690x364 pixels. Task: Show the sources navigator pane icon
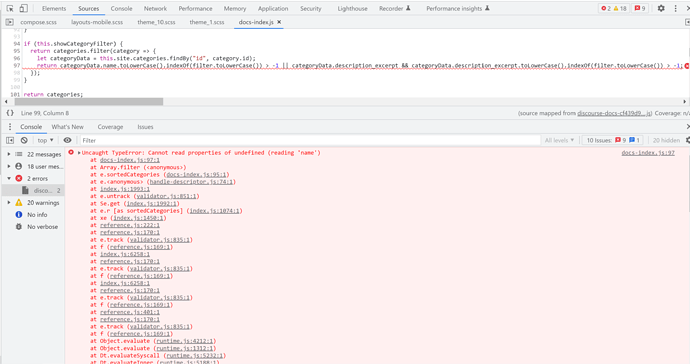click(x=10, y=22)
